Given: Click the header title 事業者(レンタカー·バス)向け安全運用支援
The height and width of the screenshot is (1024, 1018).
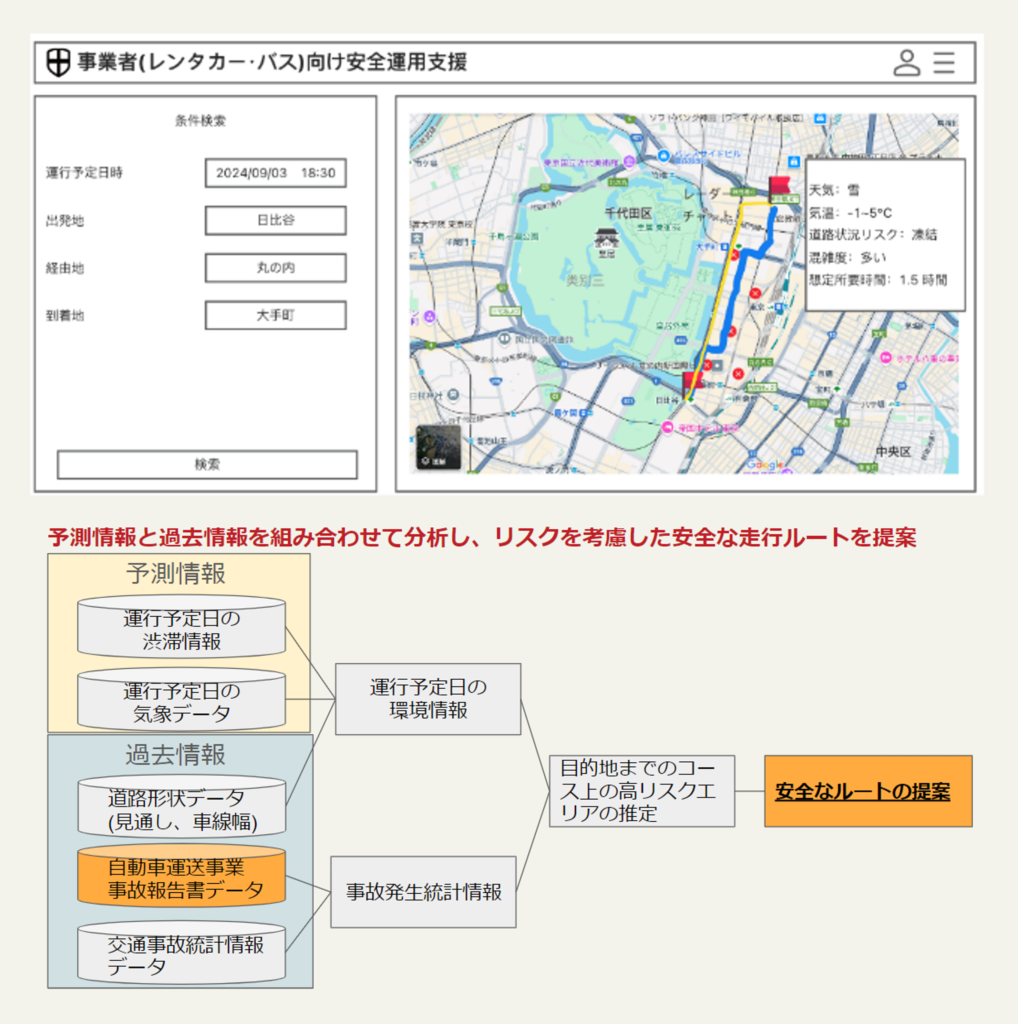Looking at the screenshot, I should (x=272, y=63).
